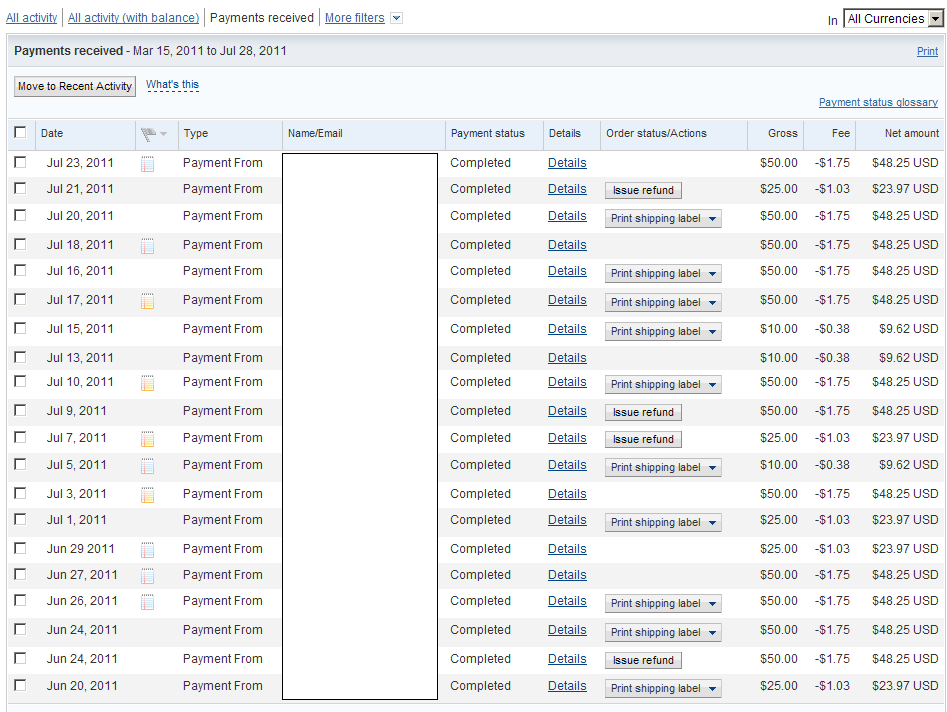
Task: Switch to All activity (with balance) tab
Action: pos(133,18)
